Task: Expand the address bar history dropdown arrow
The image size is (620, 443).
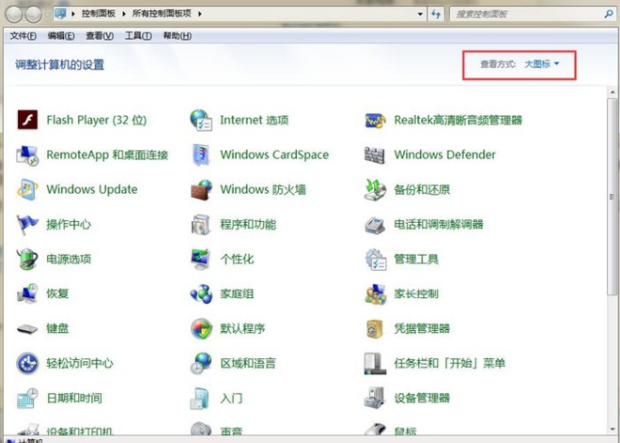Action: (420, 14)
